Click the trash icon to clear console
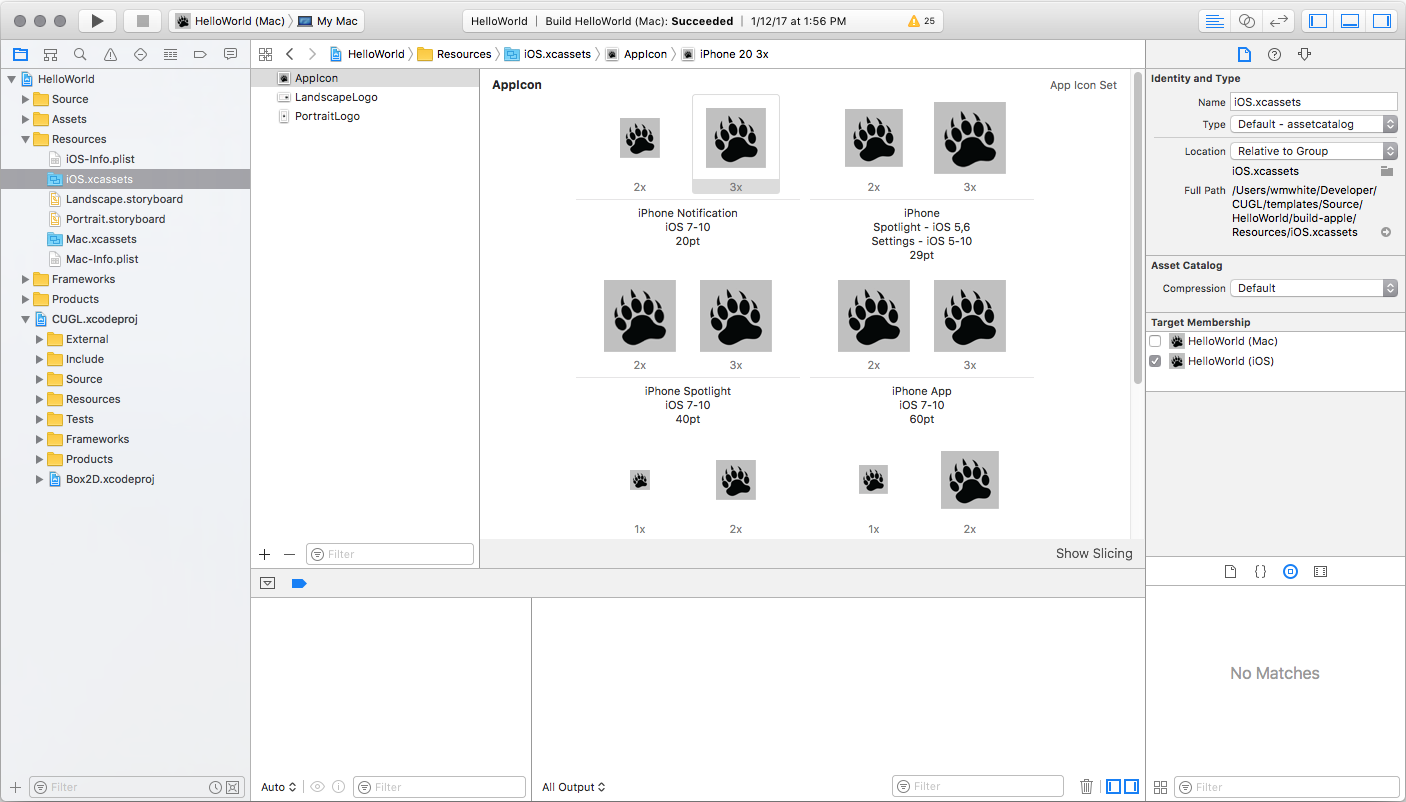Image resolution: width=1406 pixels, height=802 pixels. click(x=1086, y=787)
